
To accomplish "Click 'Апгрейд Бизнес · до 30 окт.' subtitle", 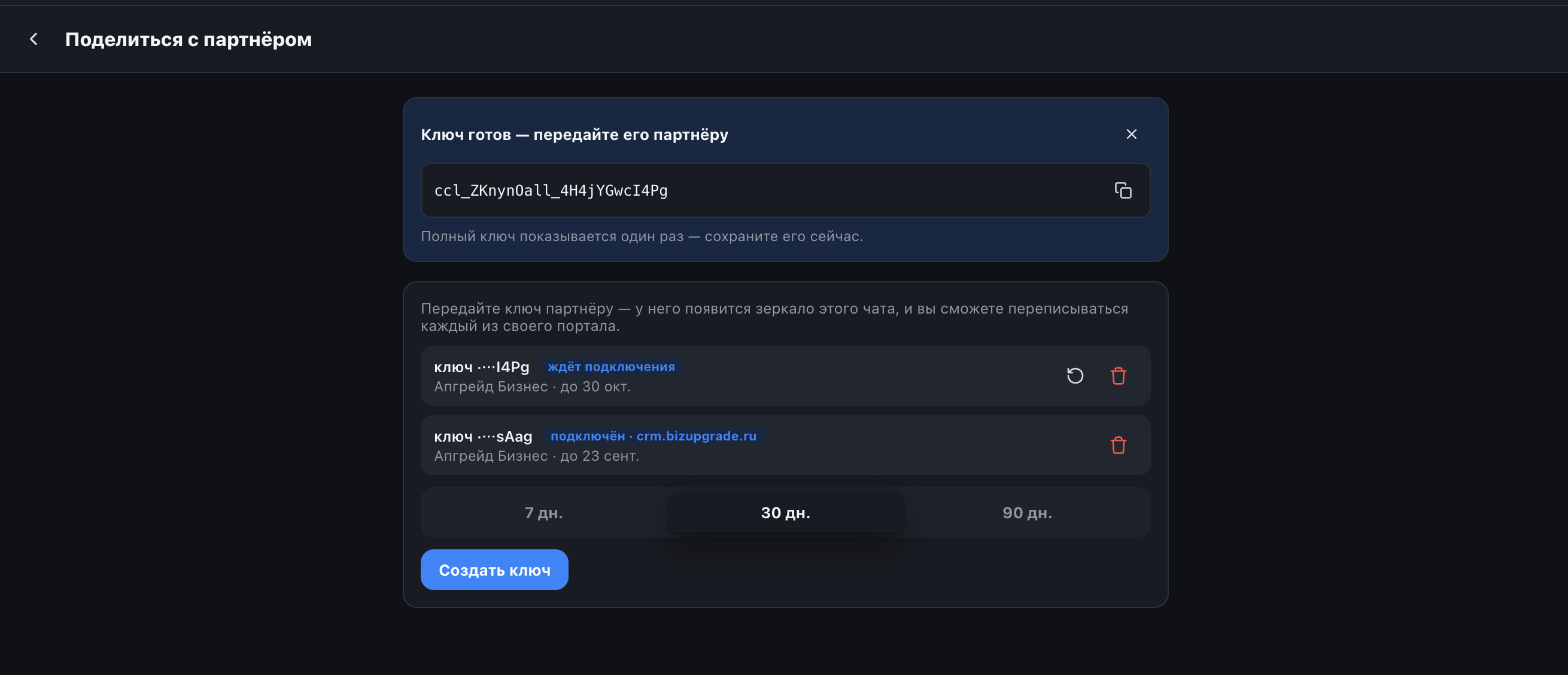I will tap(531, 387).
